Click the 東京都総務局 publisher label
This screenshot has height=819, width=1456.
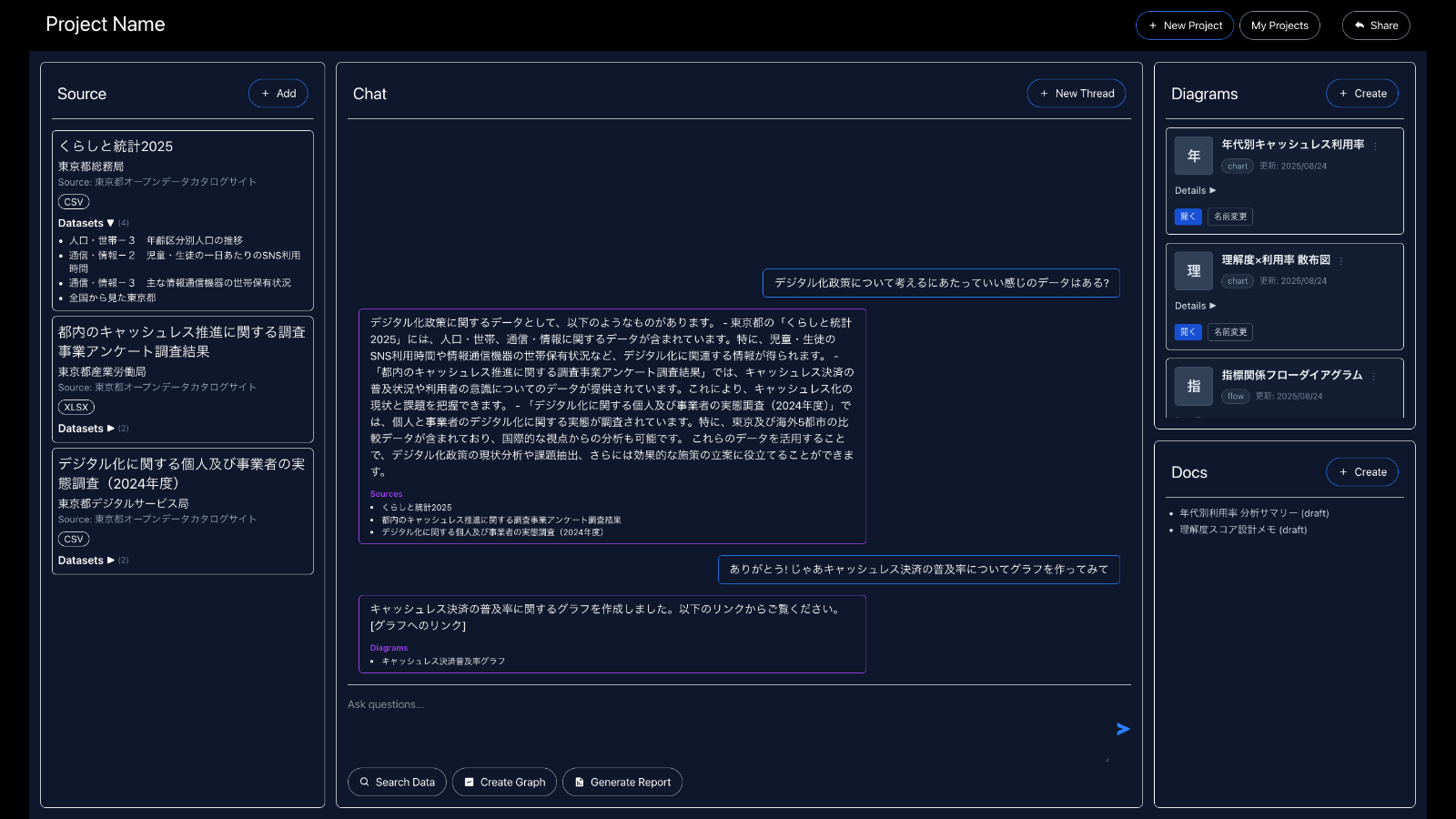(91, 167)
